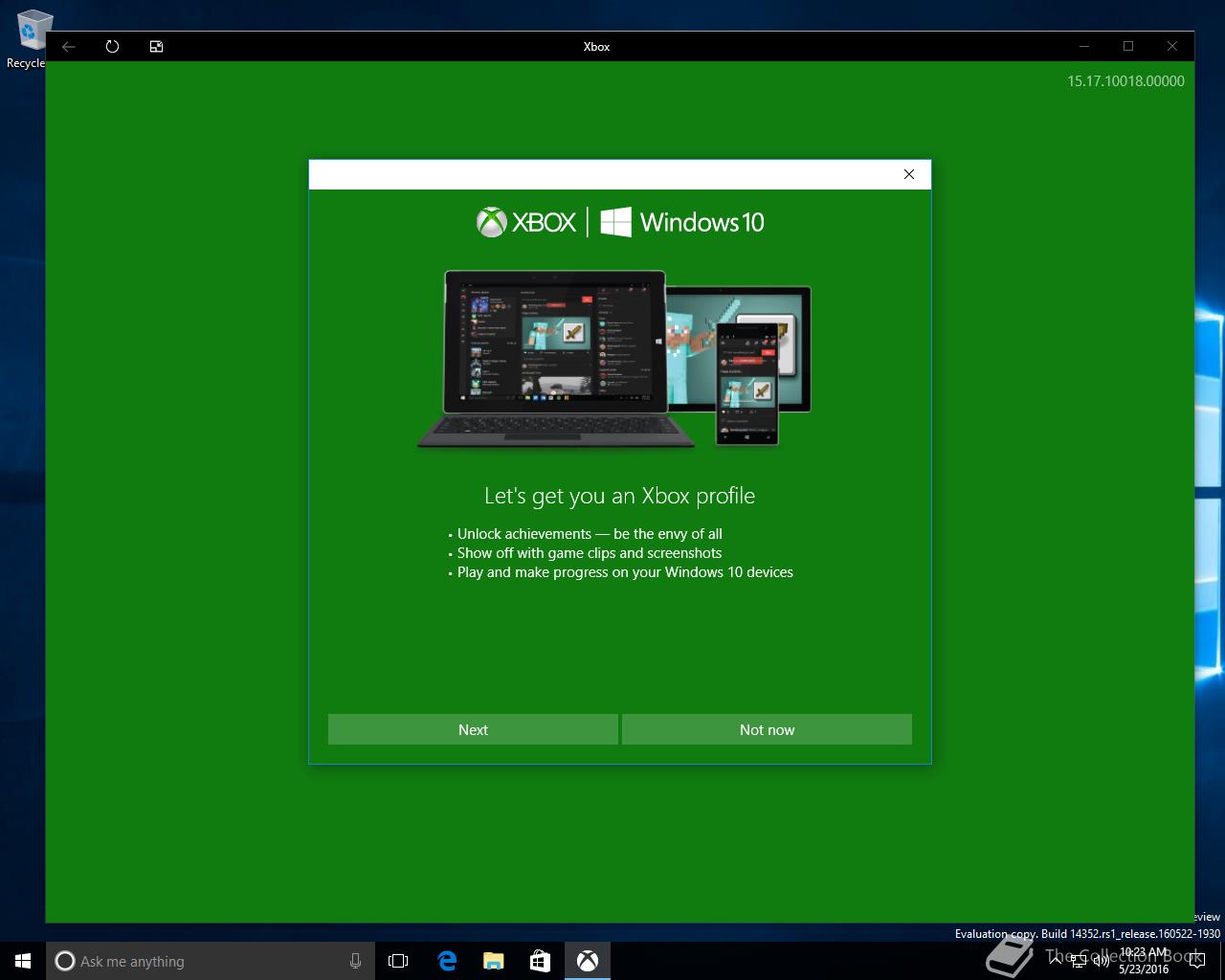Minimize the Xbox window

[x=1084, y=46]
